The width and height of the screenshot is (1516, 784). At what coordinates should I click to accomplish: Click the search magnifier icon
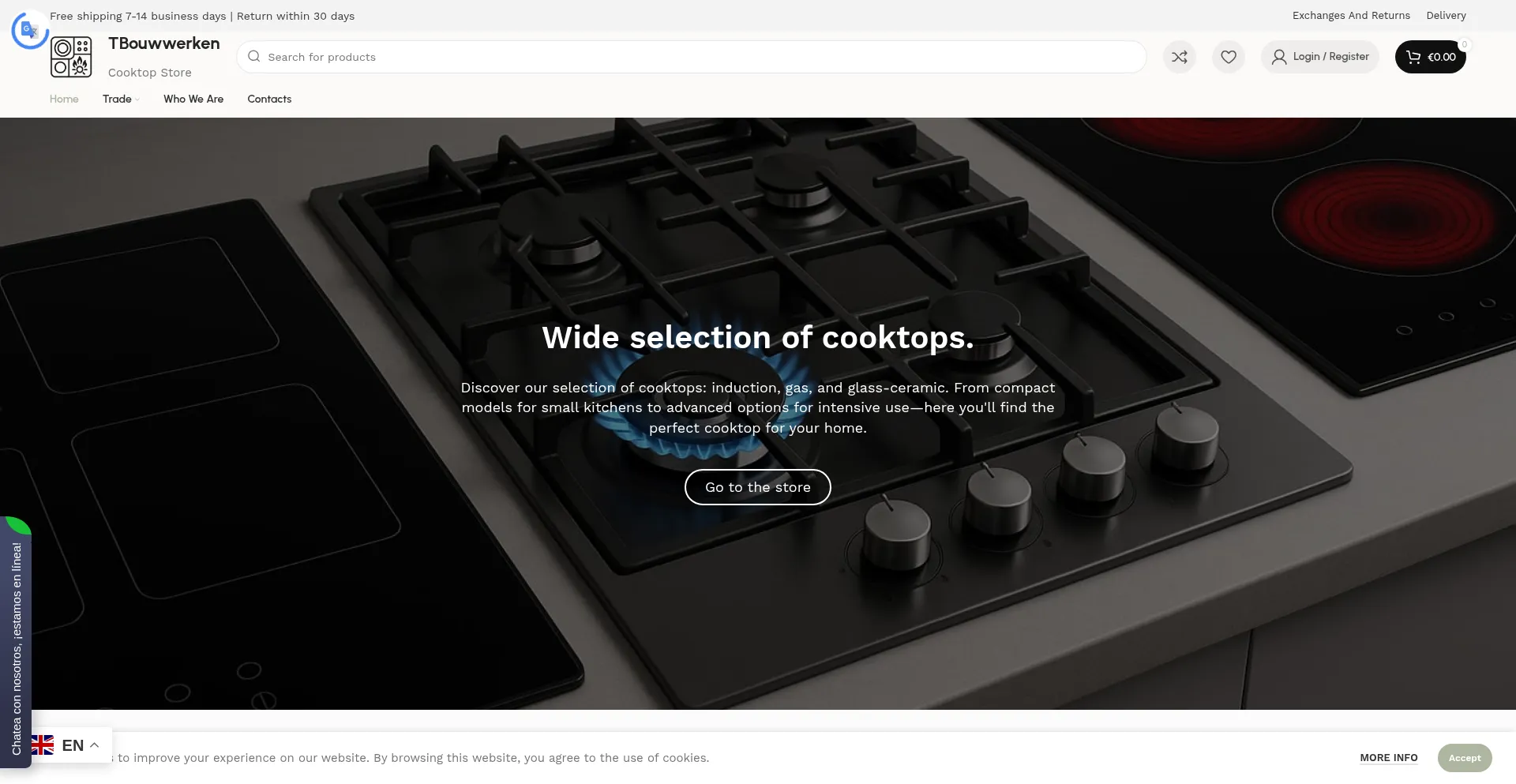254,57
